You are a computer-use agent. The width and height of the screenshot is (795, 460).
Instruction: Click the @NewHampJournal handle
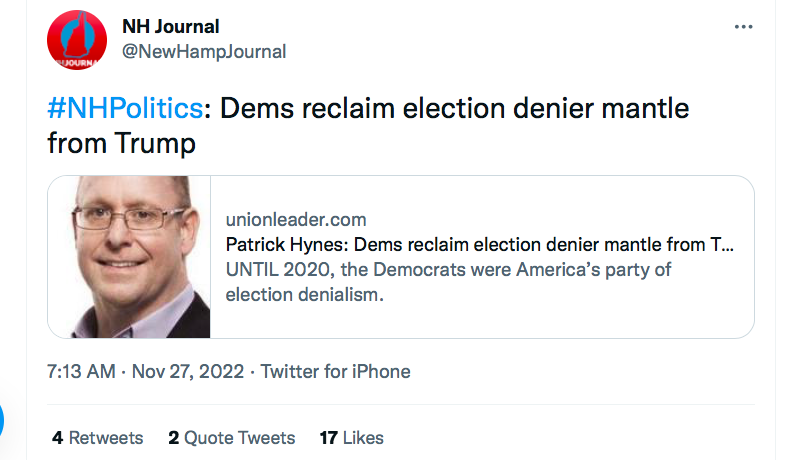coord(203,51)
